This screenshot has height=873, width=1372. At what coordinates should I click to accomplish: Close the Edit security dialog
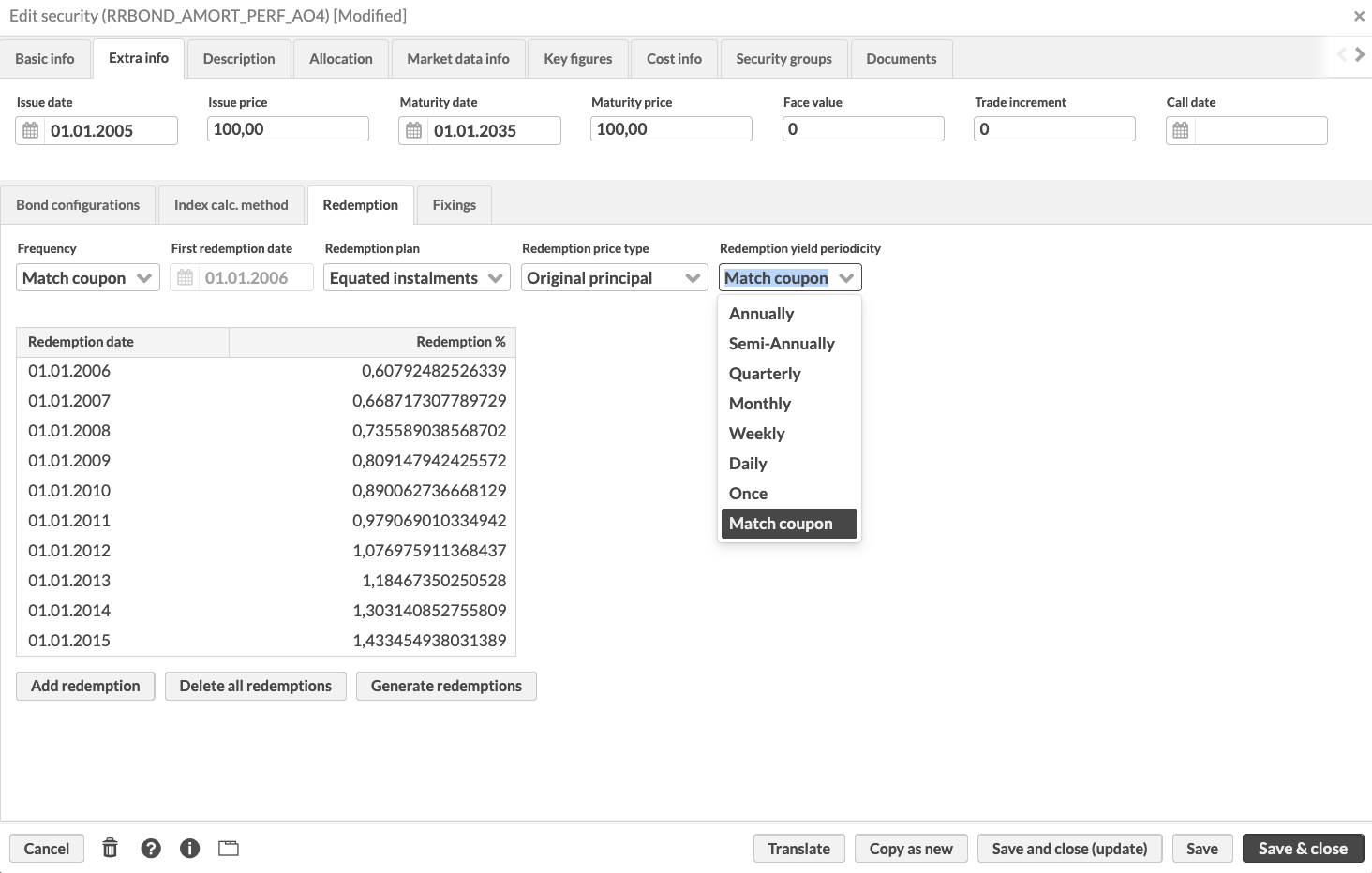(1359, 16)
